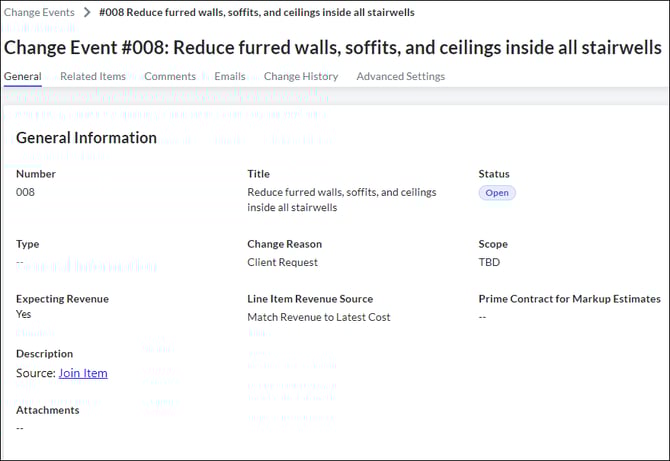
Task: View the Change History tab
Action: point(301,76)
